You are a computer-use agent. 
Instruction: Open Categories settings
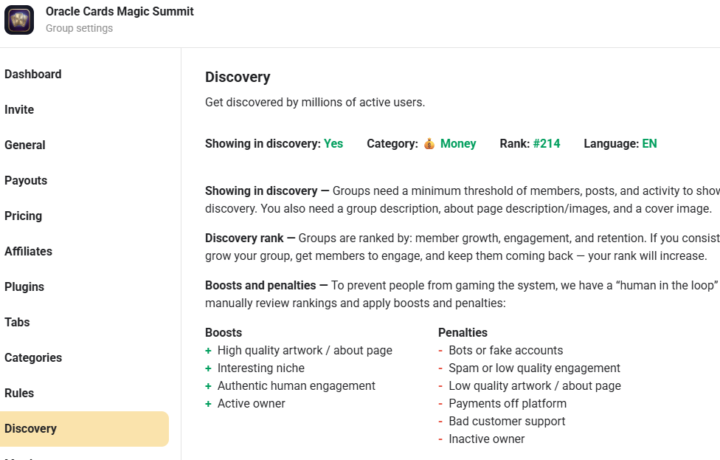coord(33,358)
